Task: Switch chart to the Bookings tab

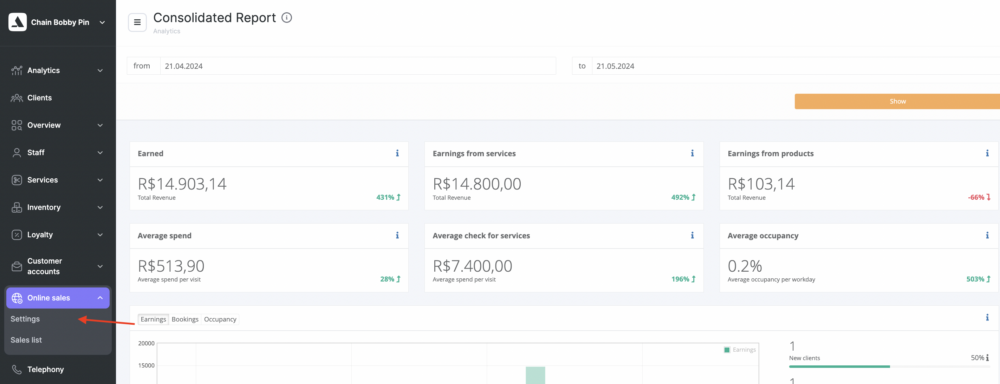Action: click(x=185, y=319)
